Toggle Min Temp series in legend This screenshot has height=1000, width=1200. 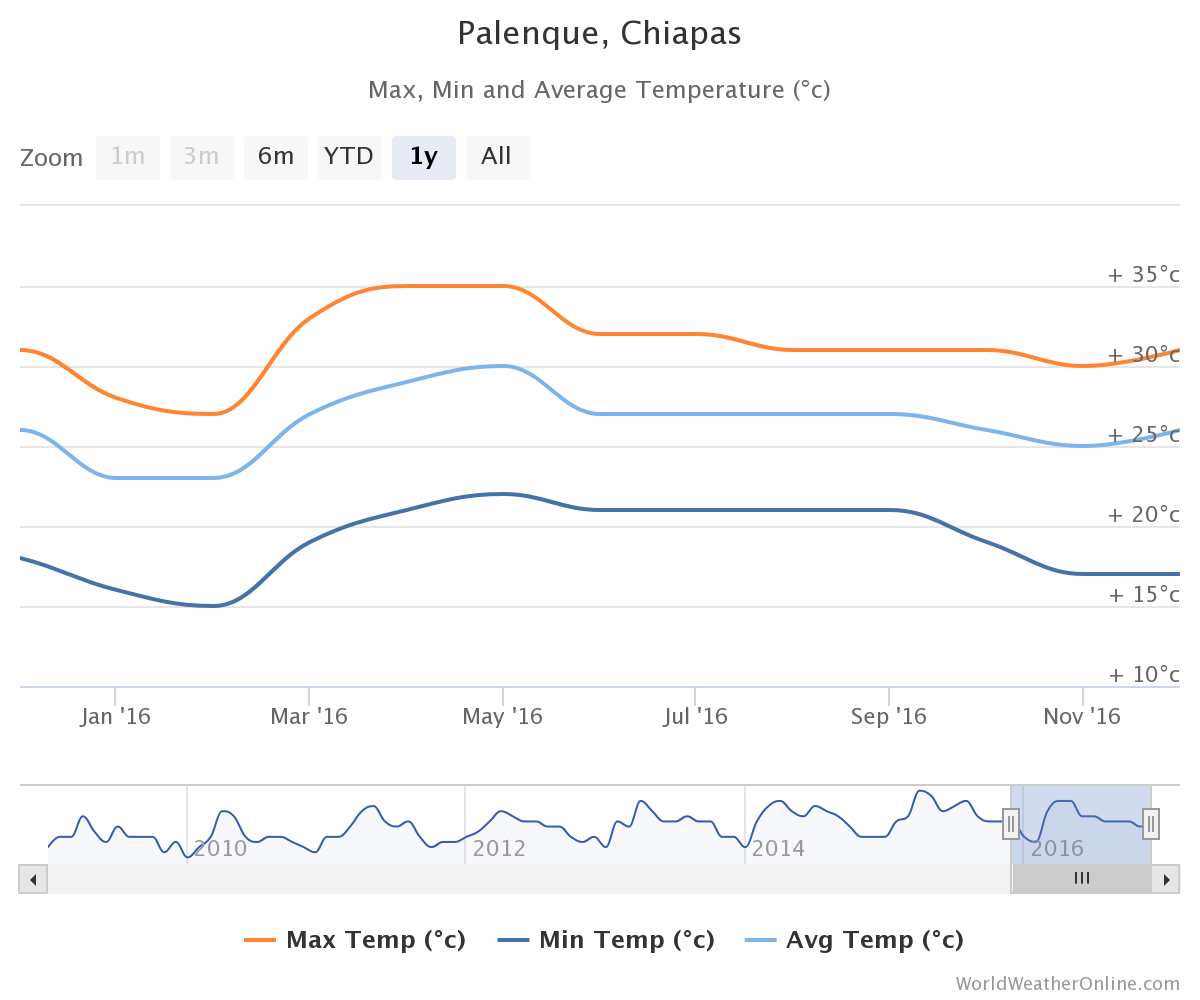tap(606, 940)
